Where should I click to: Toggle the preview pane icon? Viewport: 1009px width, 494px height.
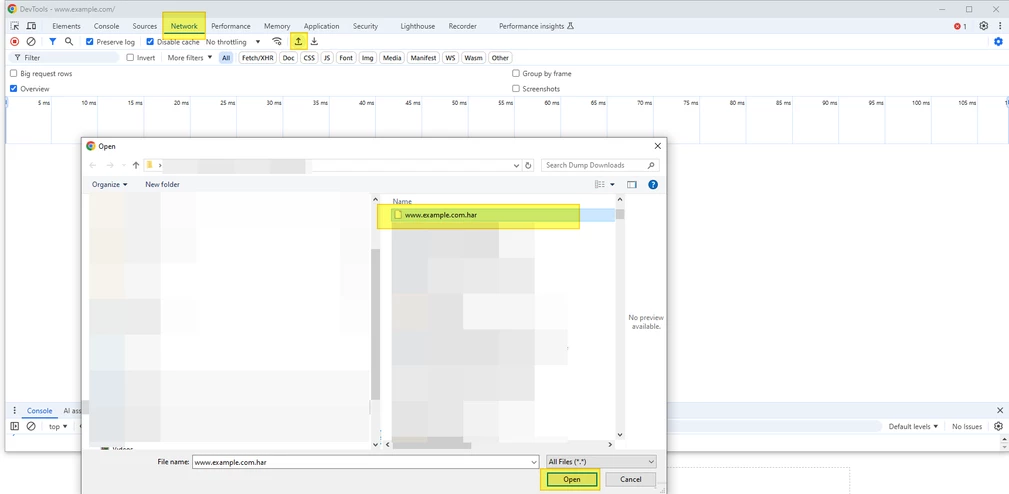pyautogui.click(x=632, y=185)
